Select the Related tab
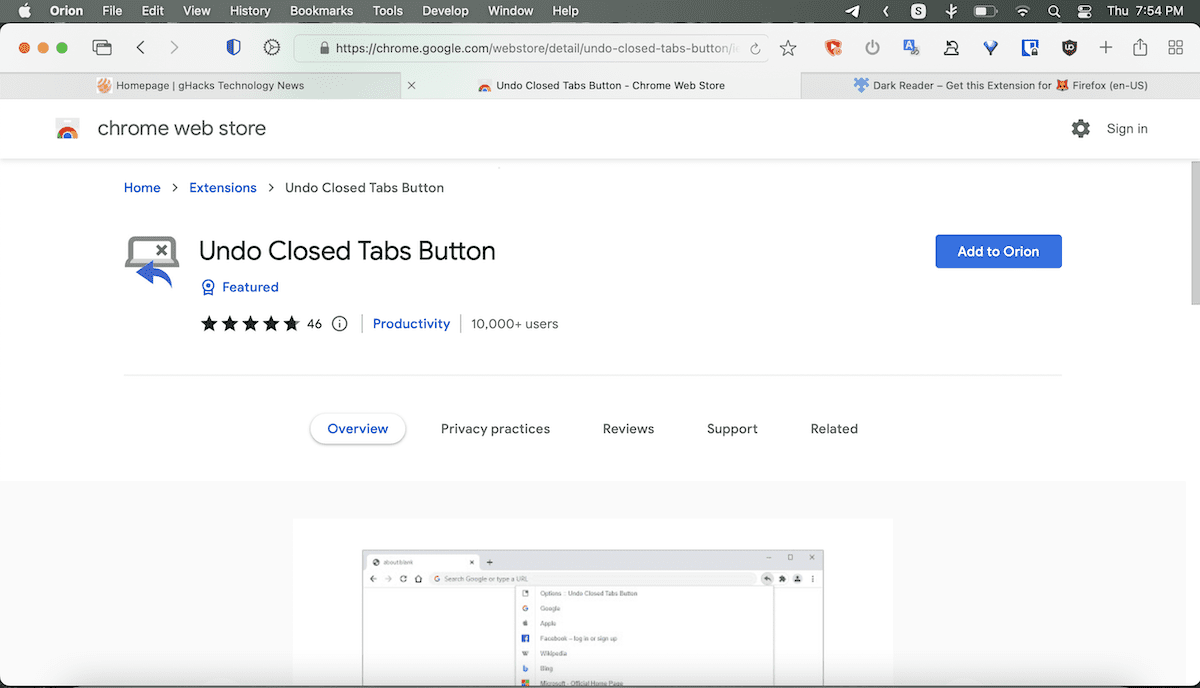This screenshot has height=688, width=1200. pyautogui.click(x=834, y=429)
